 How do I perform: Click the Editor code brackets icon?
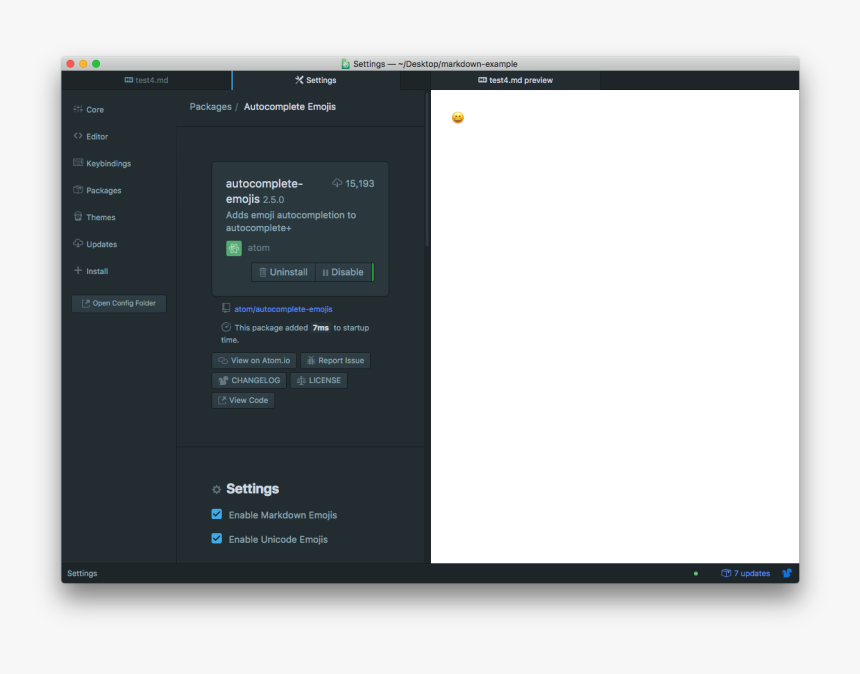(x=78, y=136)
